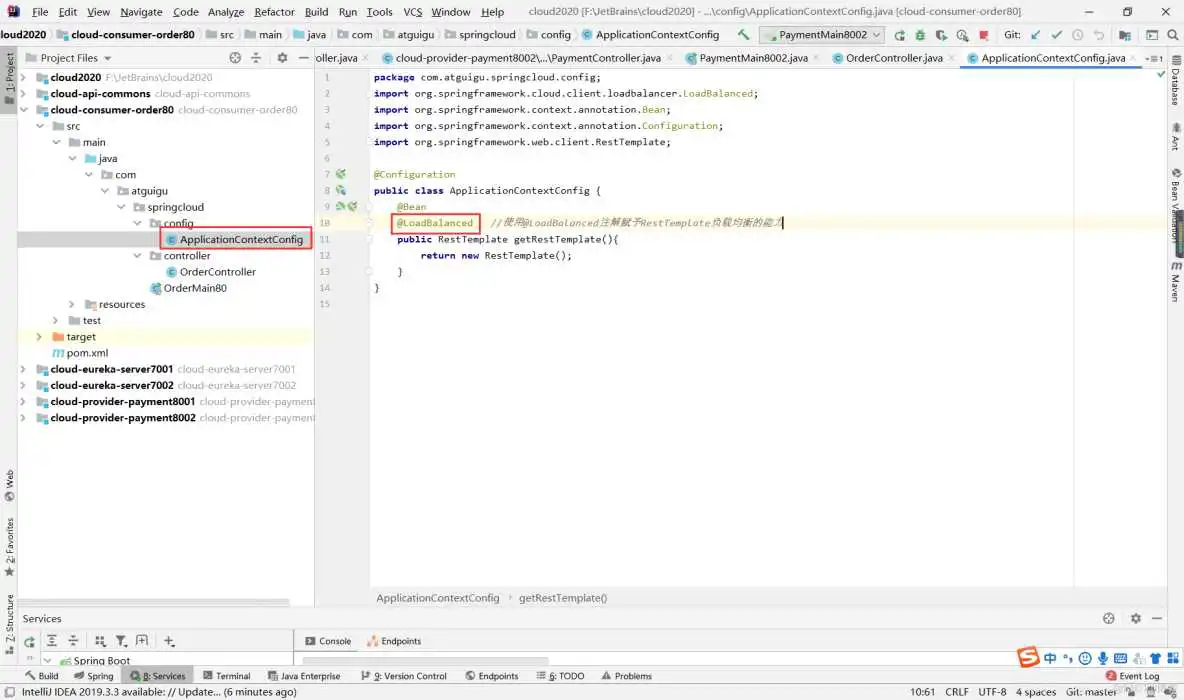Toggle file read-only lock in status bar
The width and height of the screenshot is (1184, 700).
coord(1131,692)
